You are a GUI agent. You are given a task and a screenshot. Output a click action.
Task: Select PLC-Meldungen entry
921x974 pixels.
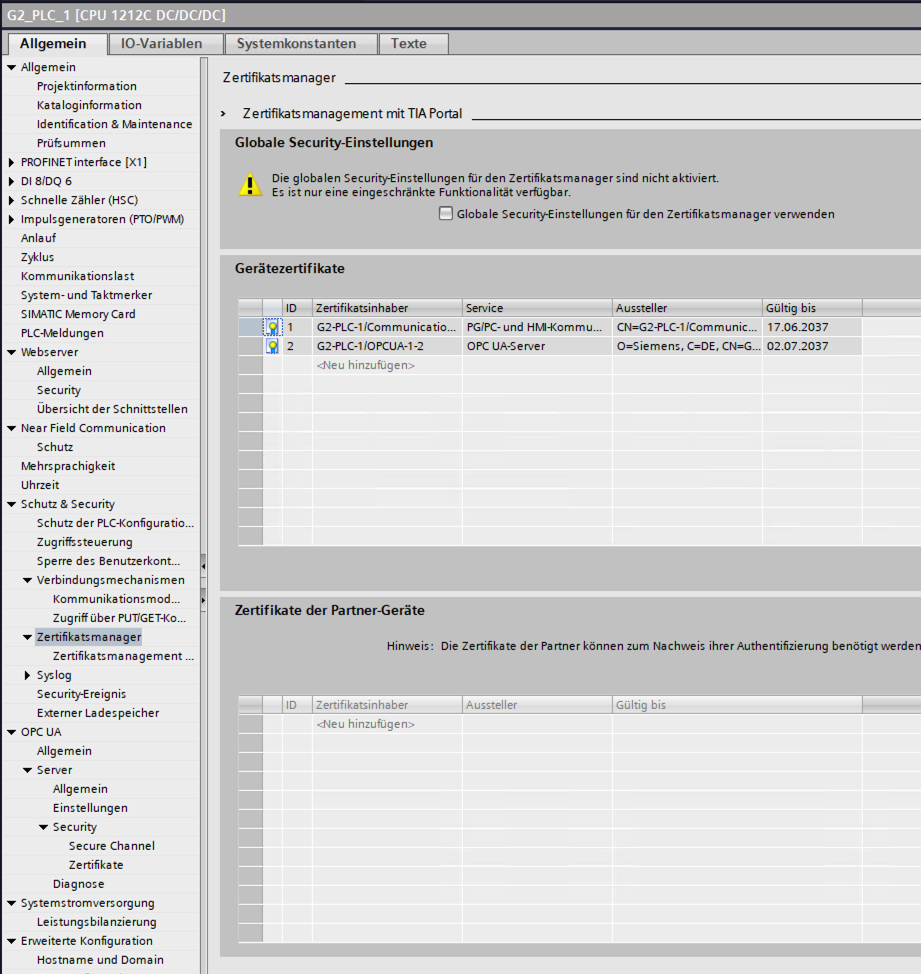(62, 333)
